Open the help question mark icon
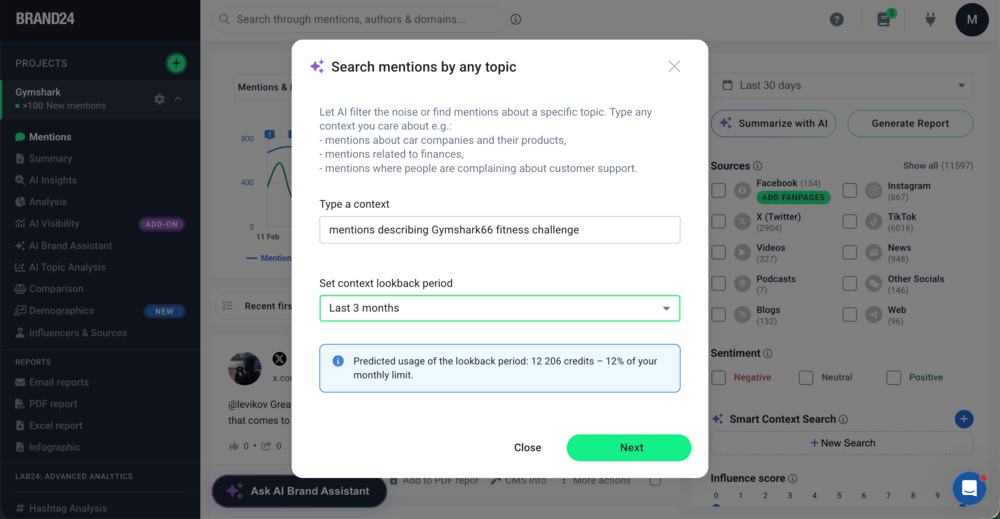 (x=837, y=20)
